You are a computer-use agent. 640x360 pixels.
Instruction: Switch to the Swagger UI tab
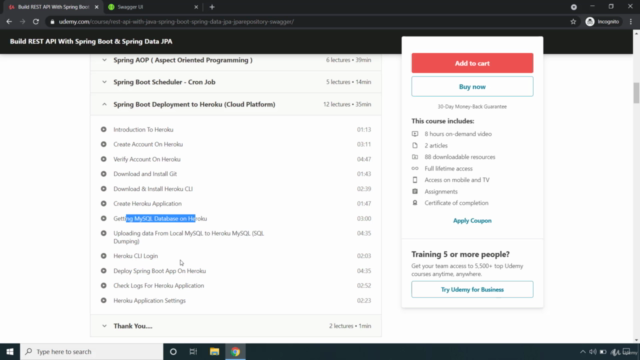(x=153, y=7)
